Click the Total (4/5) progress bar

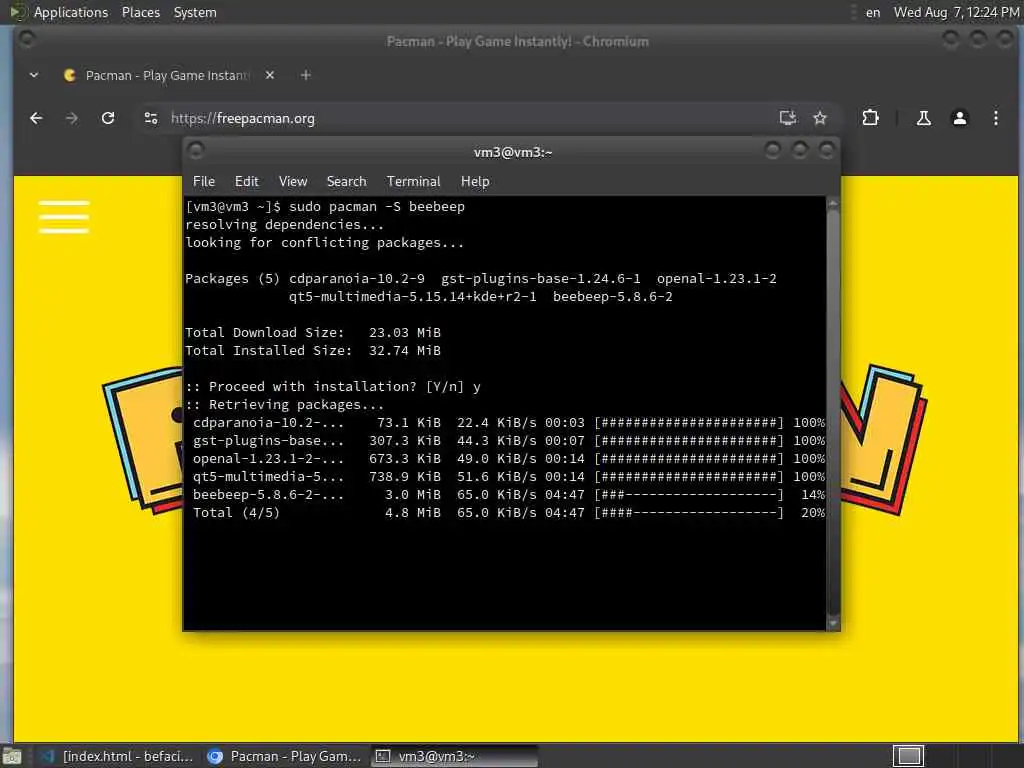point(689,513)
